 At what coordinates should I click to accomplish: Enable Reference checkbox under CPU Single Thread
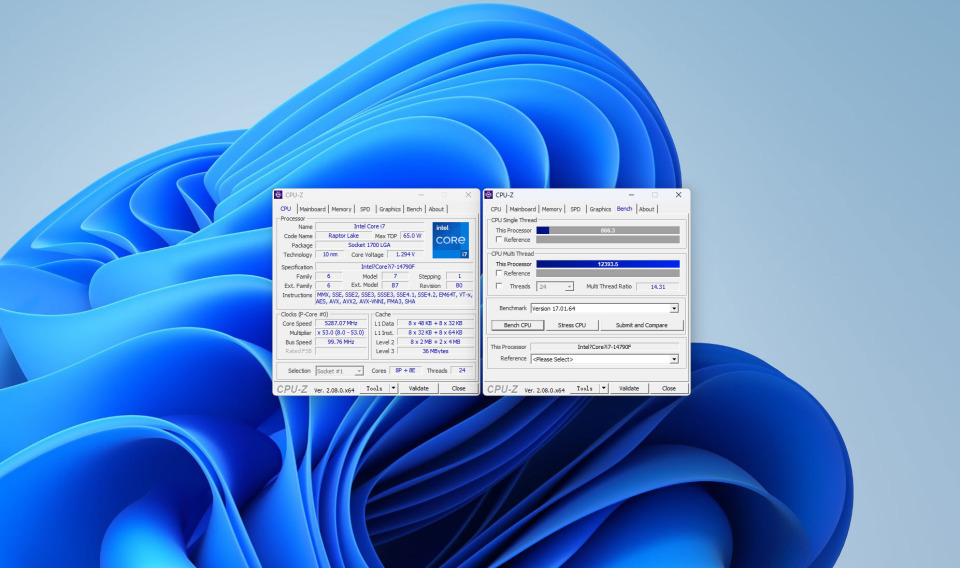point(499,240)
